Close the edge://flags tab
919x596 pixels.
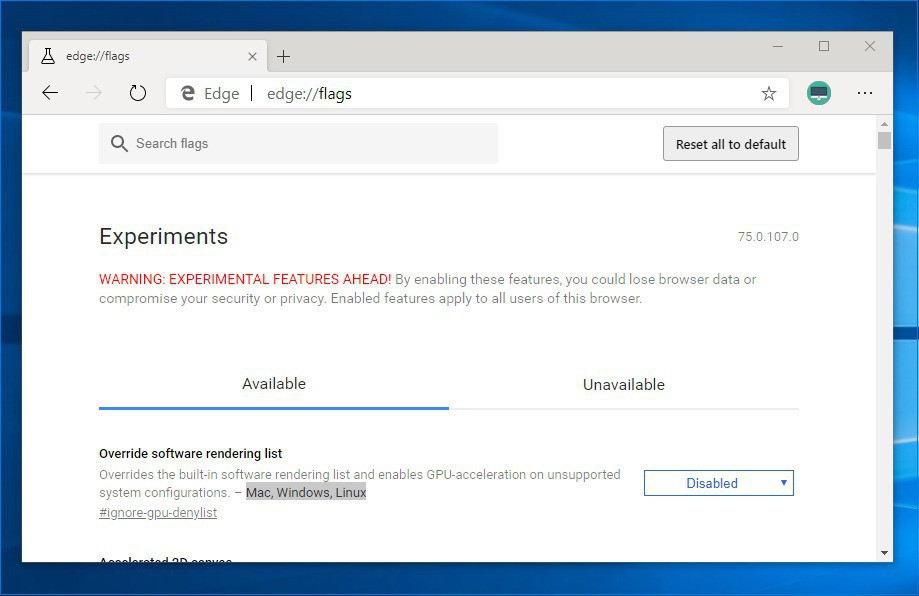click(x=253, y=56)
